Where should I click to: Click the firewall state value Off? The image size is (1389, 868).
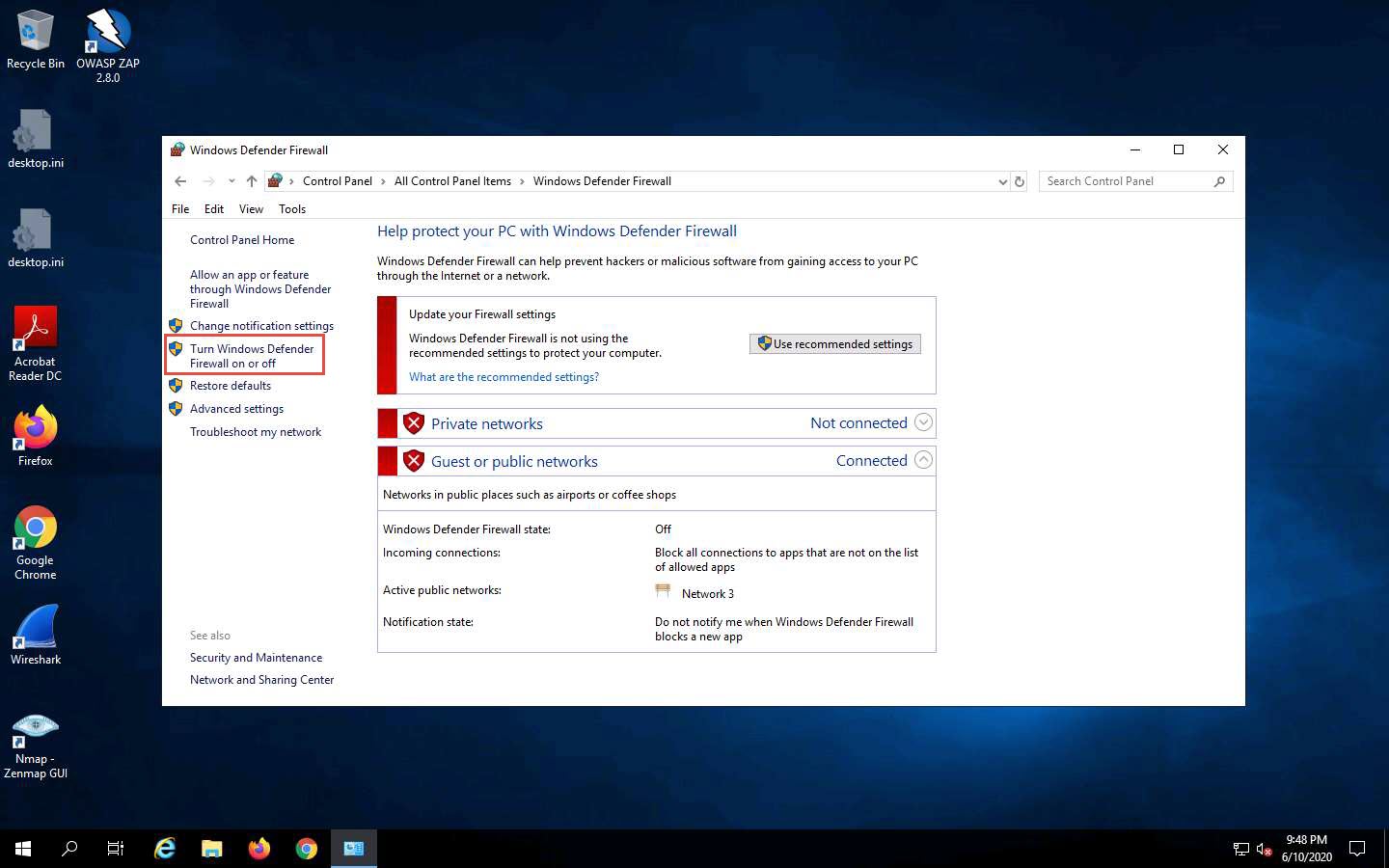pos(663,529)
